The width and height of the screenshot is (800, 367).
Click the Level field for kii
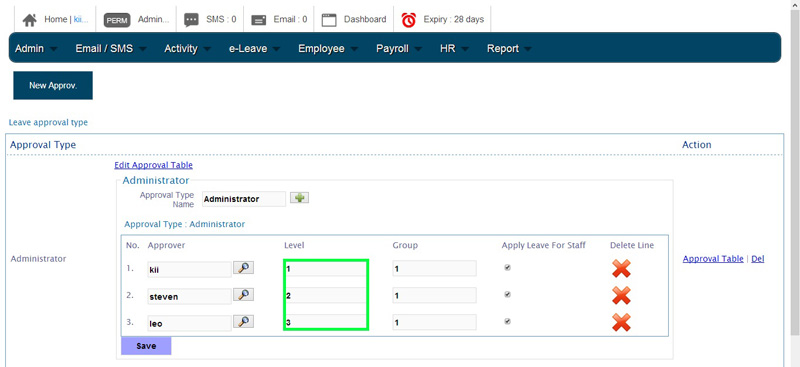click(326, 268)
